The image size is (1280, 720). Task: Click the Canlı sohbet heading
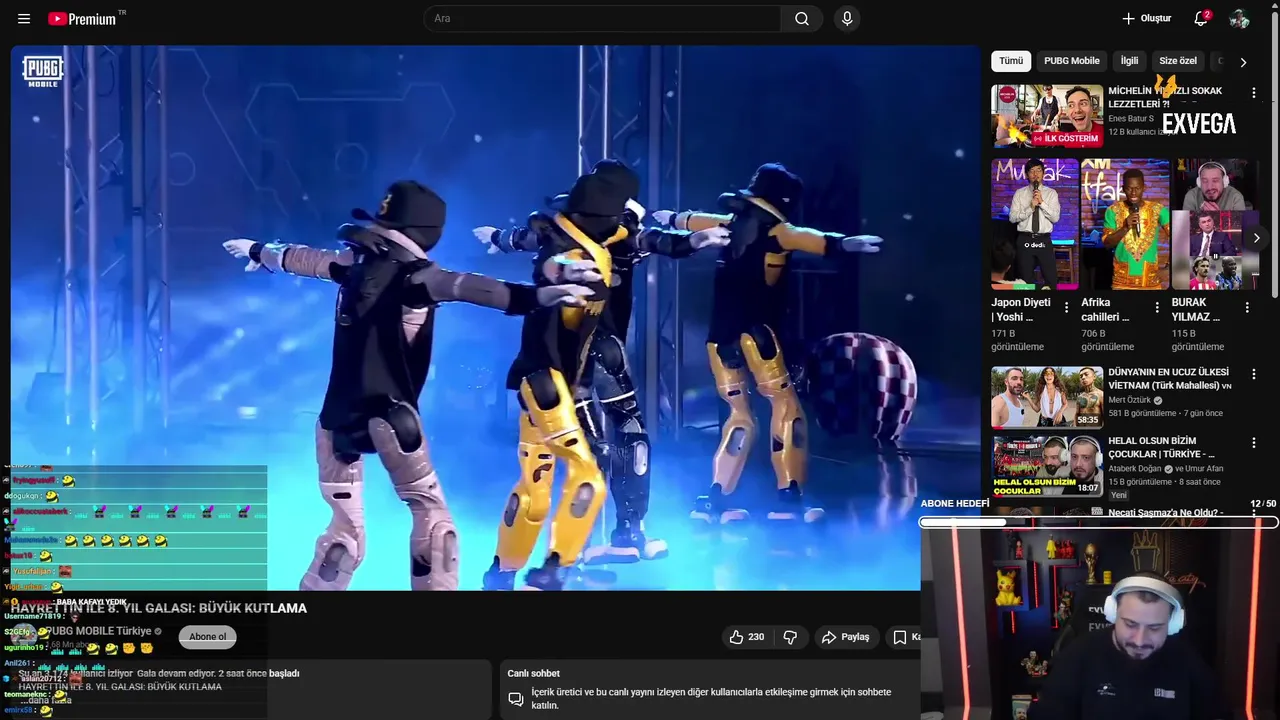click(533, 673)
